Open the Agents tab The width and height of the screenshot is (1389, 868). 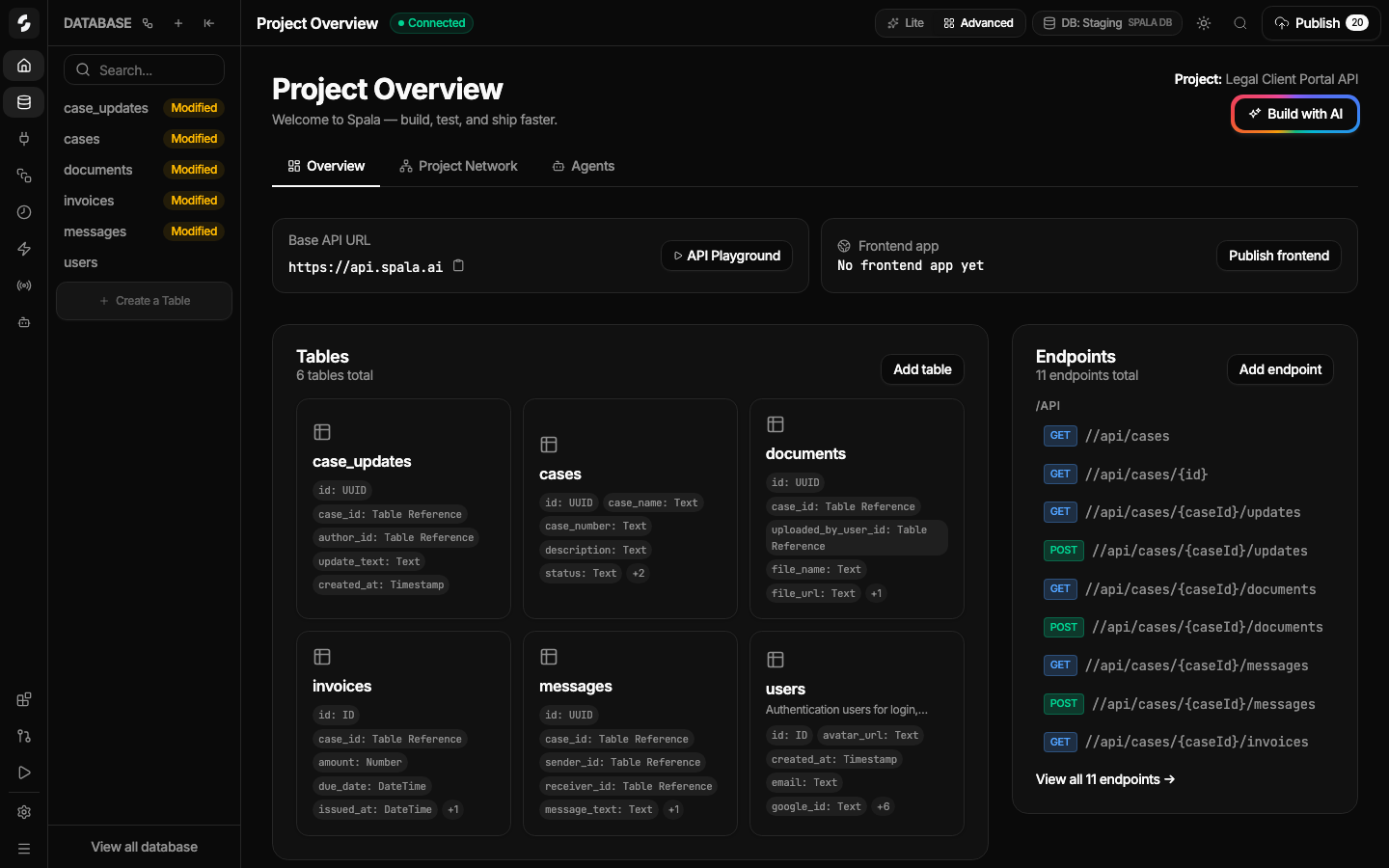click(x=584, y=166)
